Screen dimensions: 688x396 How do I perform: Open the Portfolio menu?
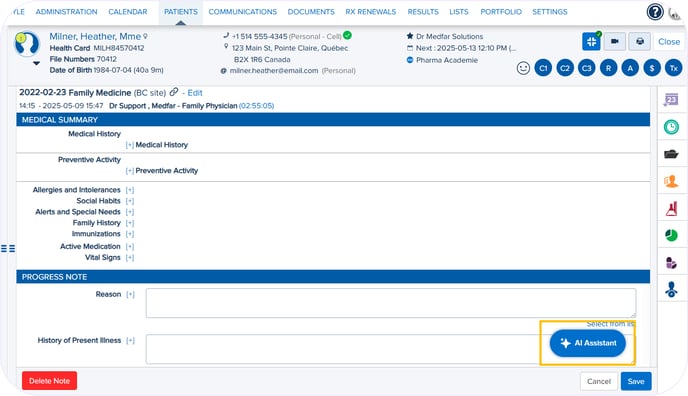pyautogui.click(x=501, y=12)
